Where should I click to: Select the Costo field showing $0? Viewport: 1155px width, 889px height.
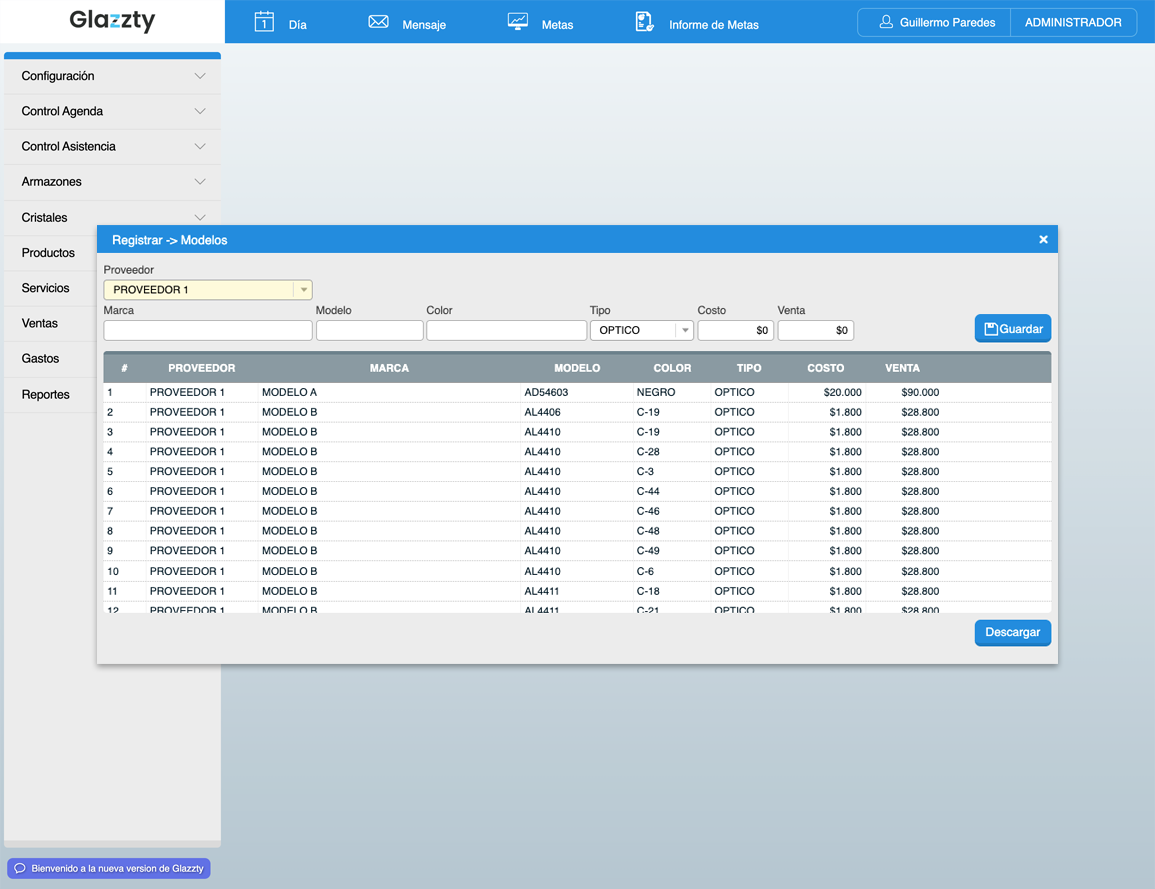[735, 330]
